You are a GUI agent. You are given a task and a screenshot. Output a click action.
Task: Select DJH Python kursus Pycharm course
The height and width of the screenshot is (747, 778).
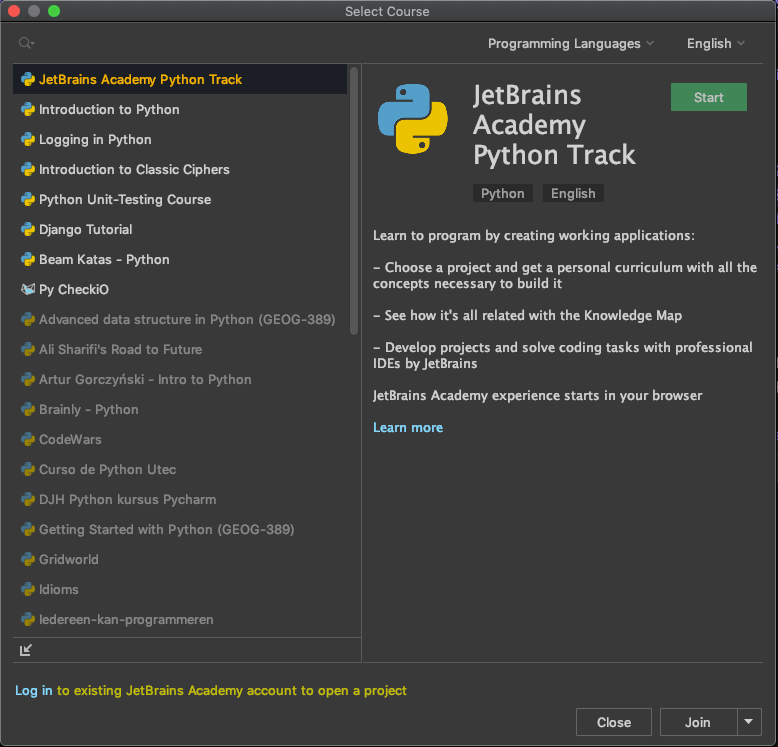click(180, 499)
